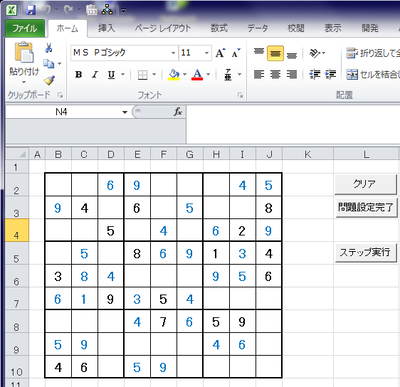Click the Save icon in quick access toolbar
The width and height of the screenshot is (400, 387).
(31, 10)
